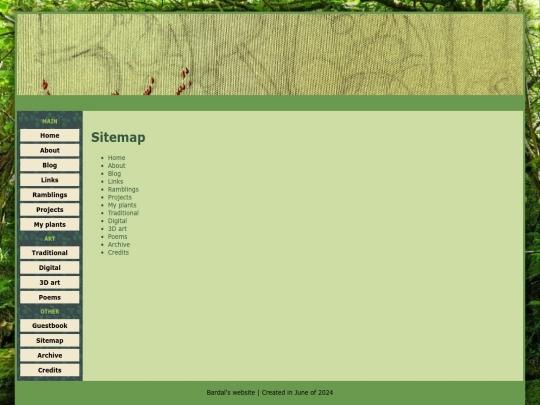Open Poems from the sidebar
This screenshot has width=540, height=405.
coord(50,297)
